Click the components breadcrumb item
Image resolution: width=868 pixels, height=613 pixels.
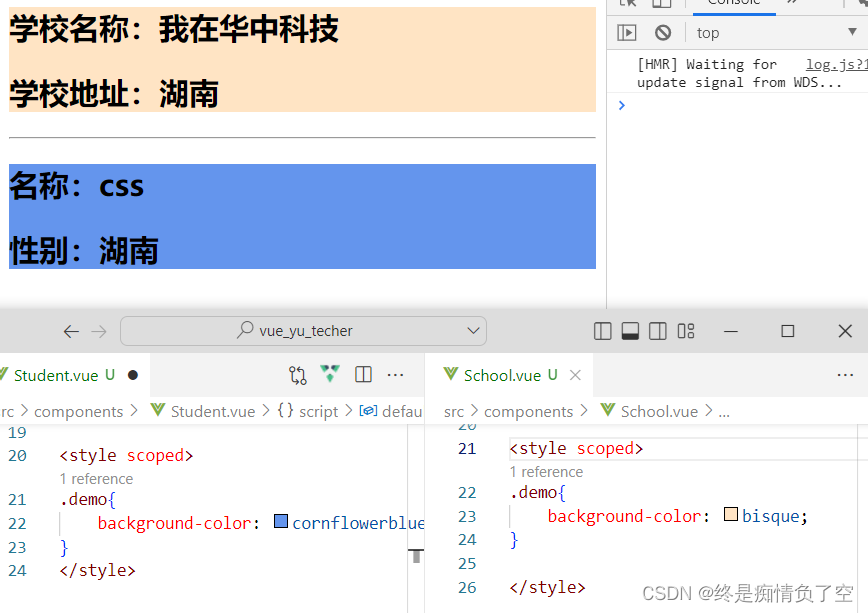coord(82,410)
